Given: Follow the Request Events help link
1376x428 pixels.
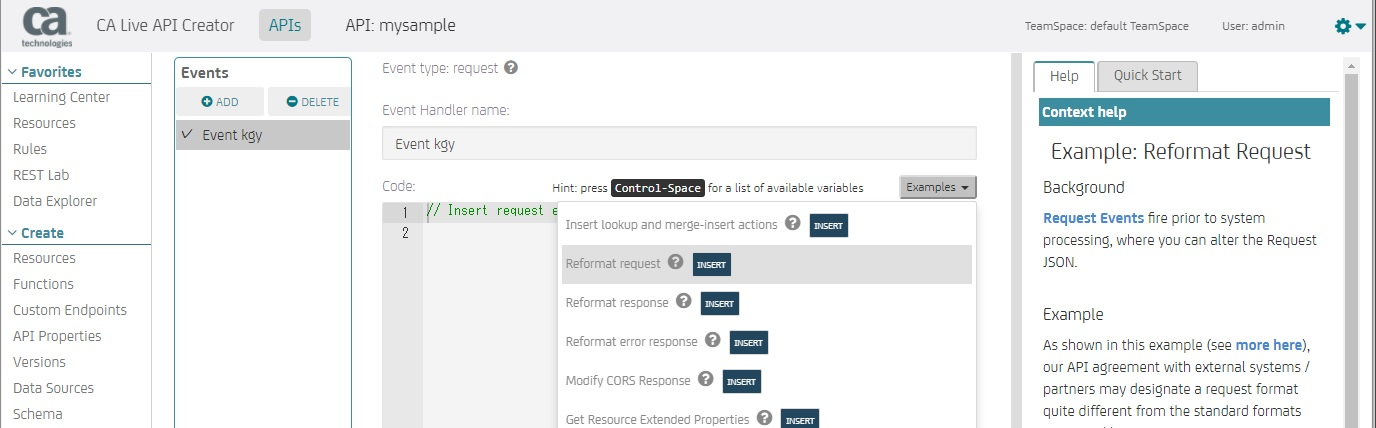Looking at the screenshot, I should 1093,218.
